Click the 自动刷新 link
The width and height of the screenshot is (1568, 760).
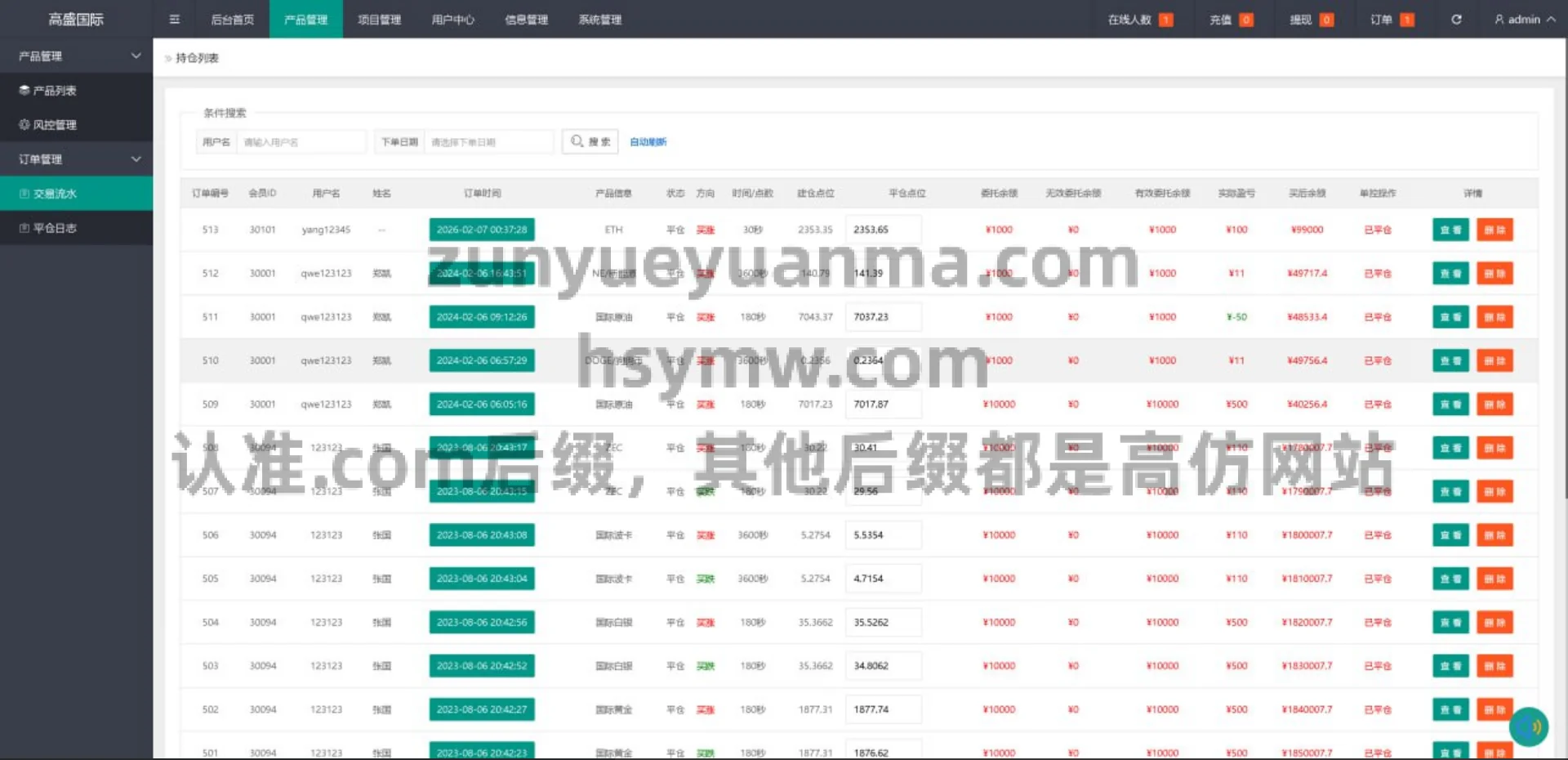click(x=648, y=142)
